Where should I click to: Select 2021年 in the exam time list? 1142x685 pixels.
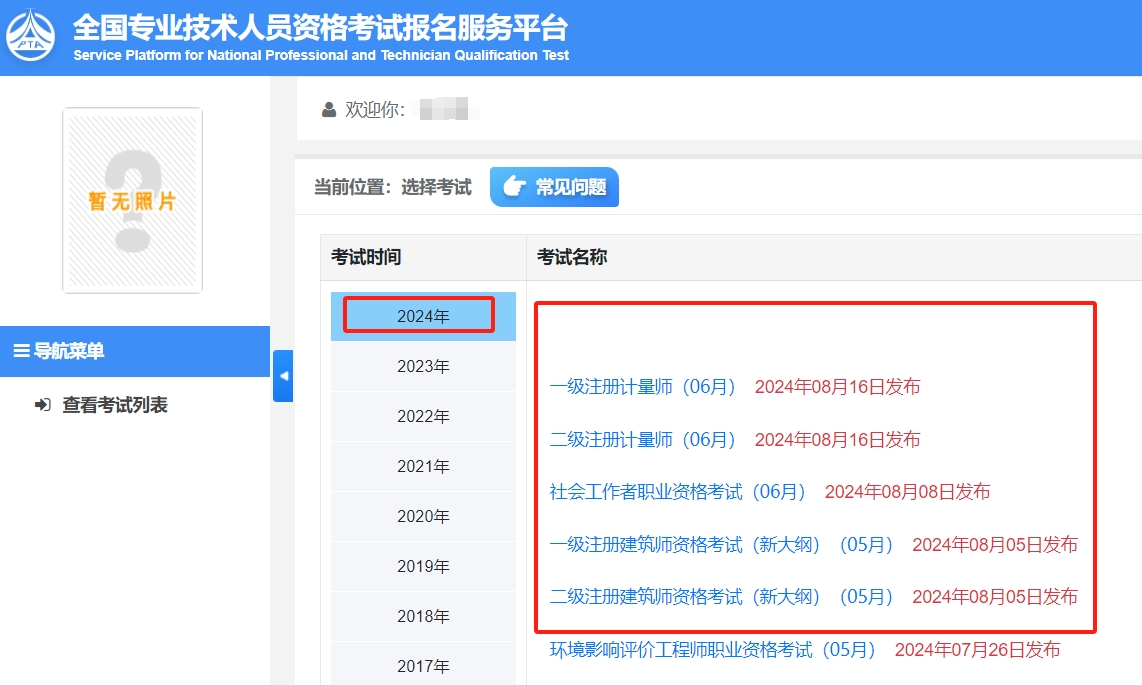422,465
